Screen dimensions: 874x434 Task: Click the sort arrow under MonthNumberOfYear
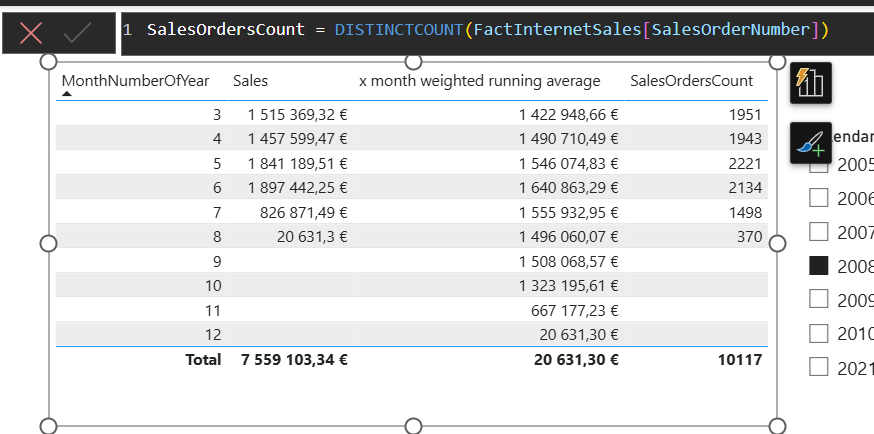(x=67, y=94)
